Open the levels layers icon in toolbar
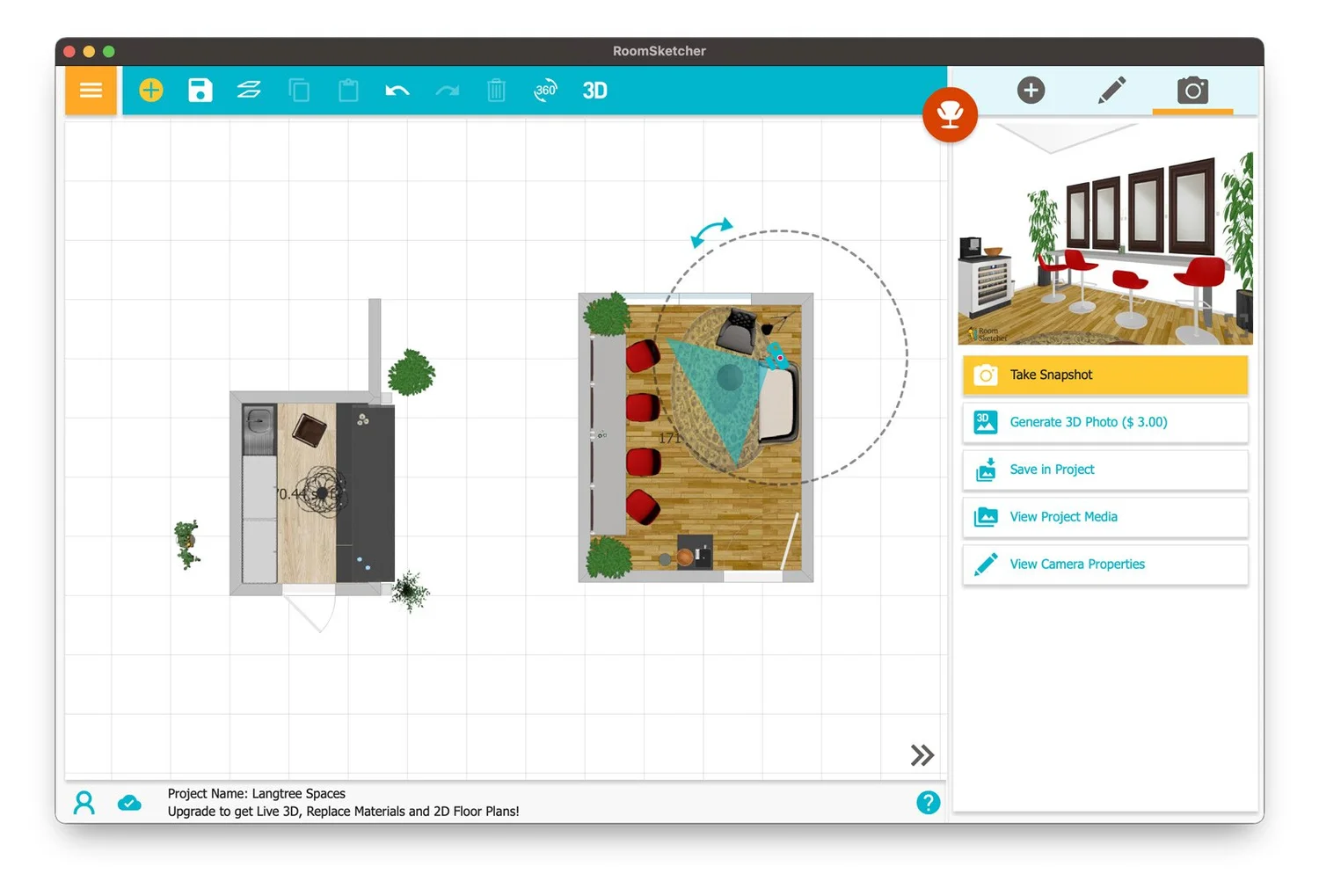The width and height of the screenshot is (1319, 896). coord(249,90)
